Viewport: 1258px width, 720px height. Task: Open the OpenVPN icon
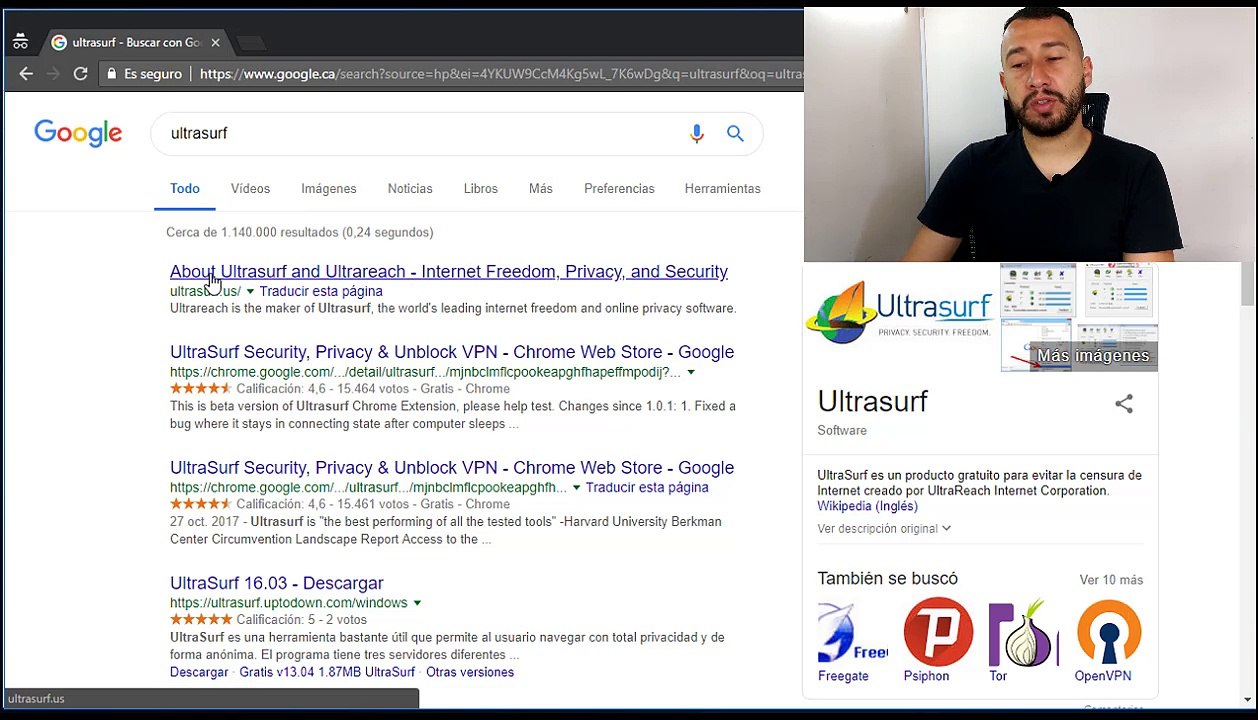click(1109, 632)
